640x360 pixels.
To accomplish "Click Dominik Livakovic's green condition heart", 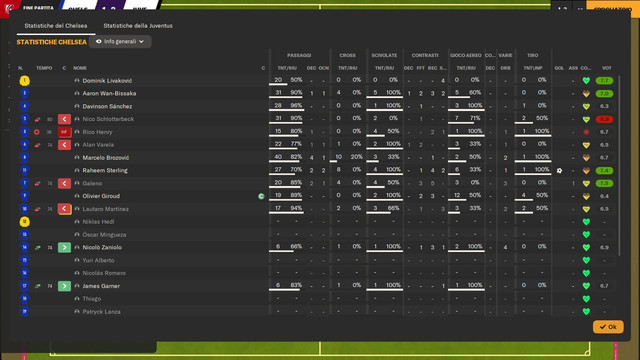I will click(586, 81).
